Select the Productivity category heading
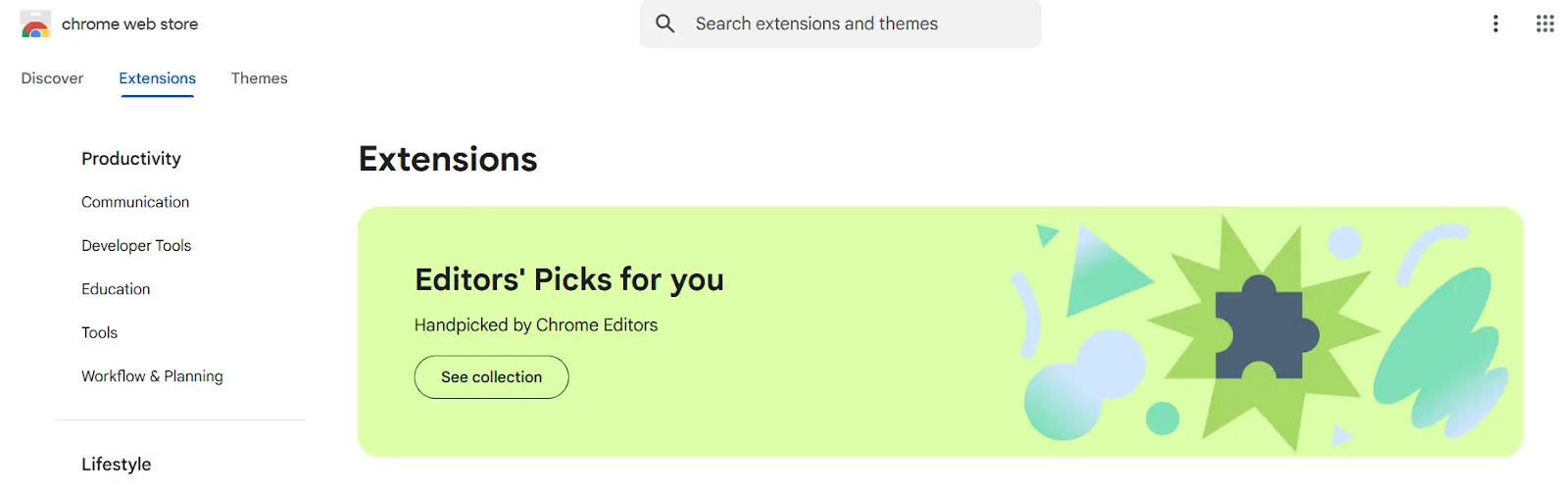This screenshot has width=1568, height=493. point(131,159)
